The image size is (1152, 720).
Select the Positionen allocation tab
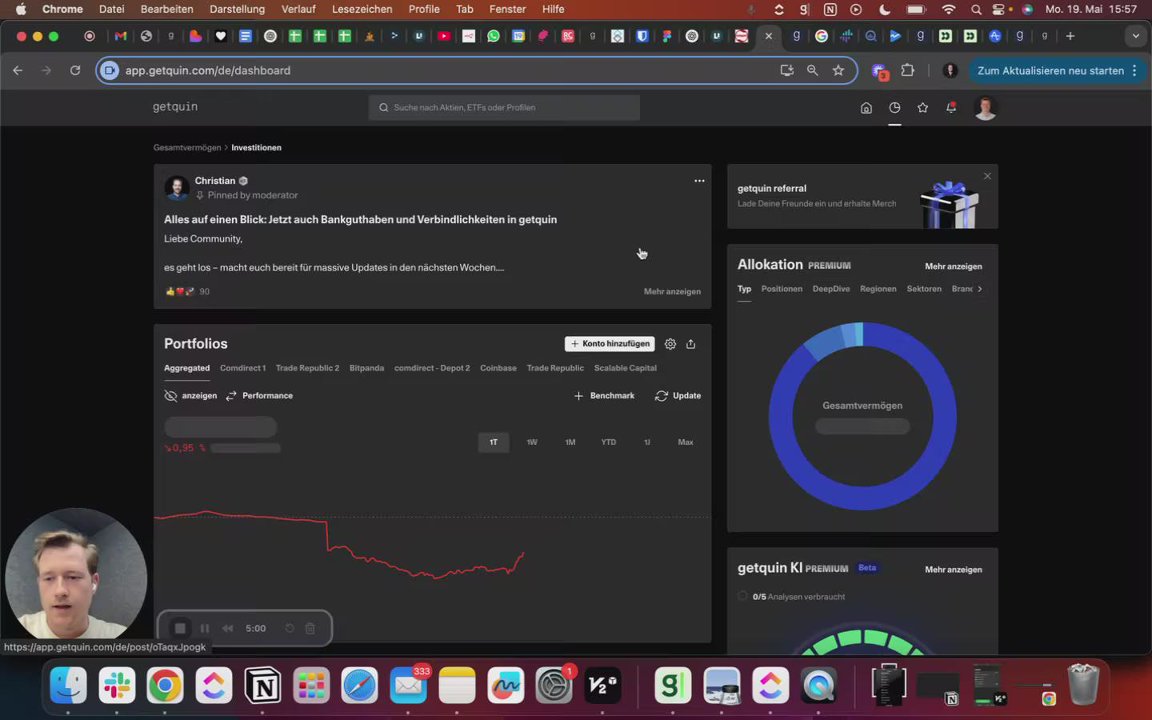(782, 289)
